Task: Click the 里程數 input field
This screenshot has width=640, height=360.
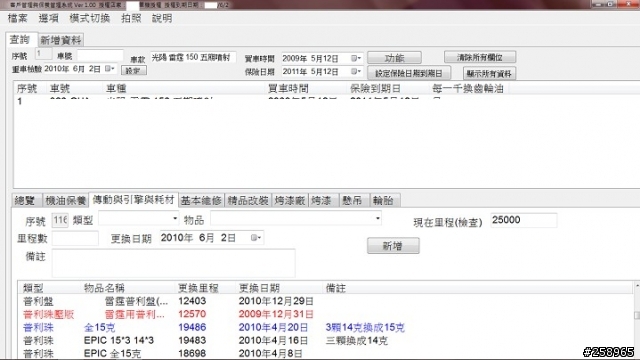Action: click(75, 238)
